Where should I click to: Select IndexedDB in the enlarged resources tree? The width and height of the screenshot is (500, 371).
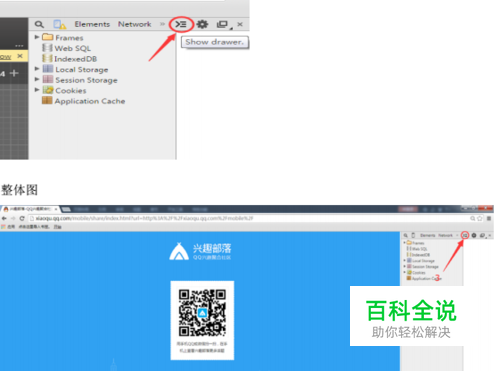pyautogui.click(x=76, y=59)
